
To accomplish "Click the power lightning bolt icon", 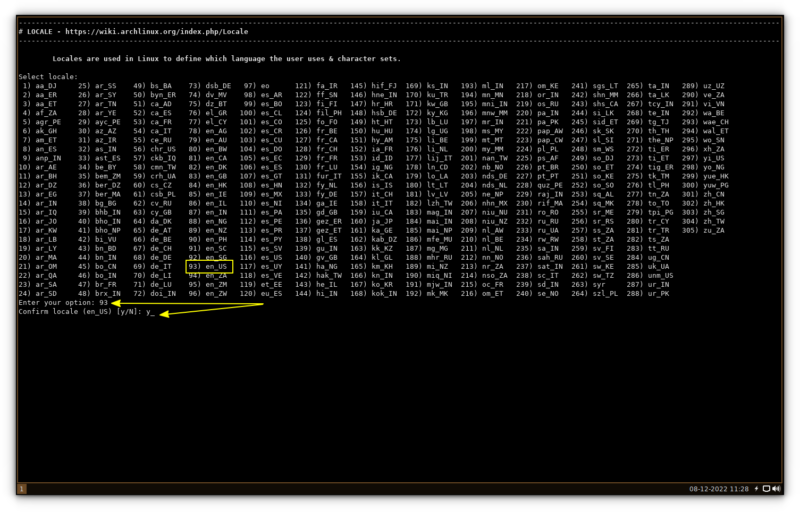I will [x=756, y=489].
